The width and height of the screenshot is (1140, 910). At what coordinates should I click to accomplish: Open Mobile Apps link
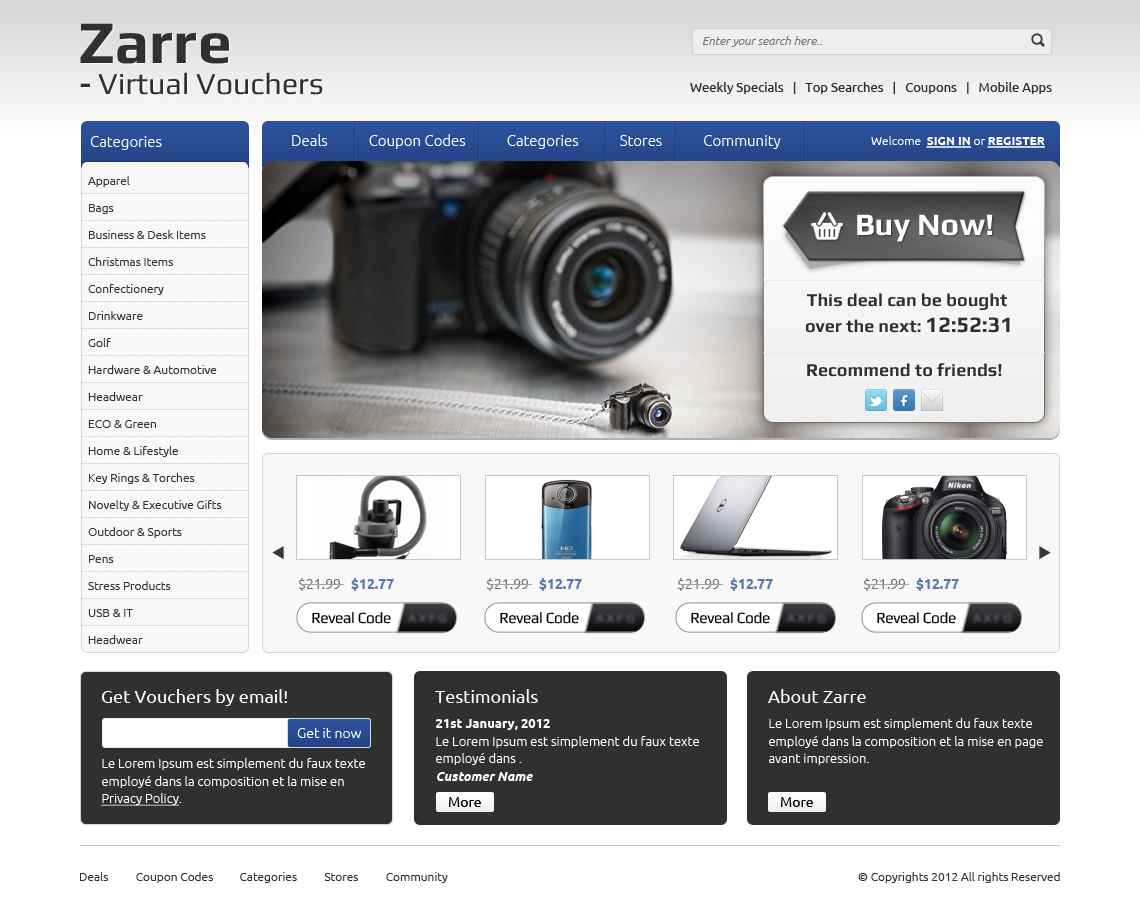1015,87
